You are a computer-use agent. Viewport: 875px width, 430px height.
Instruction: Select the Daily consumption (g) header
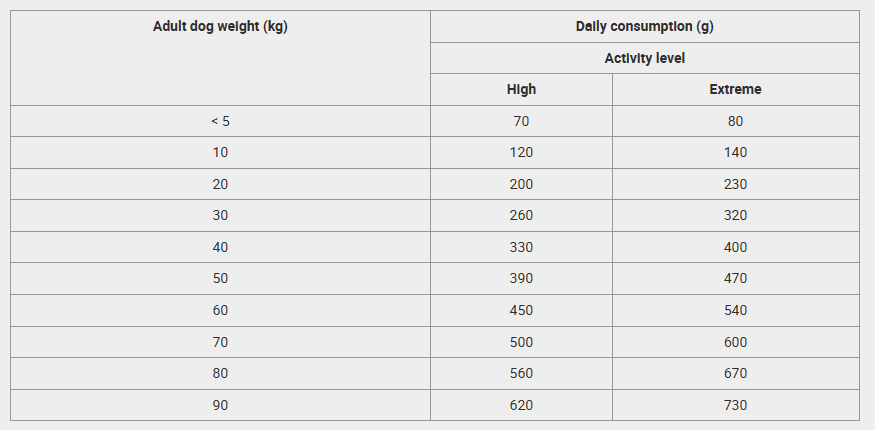644,26
